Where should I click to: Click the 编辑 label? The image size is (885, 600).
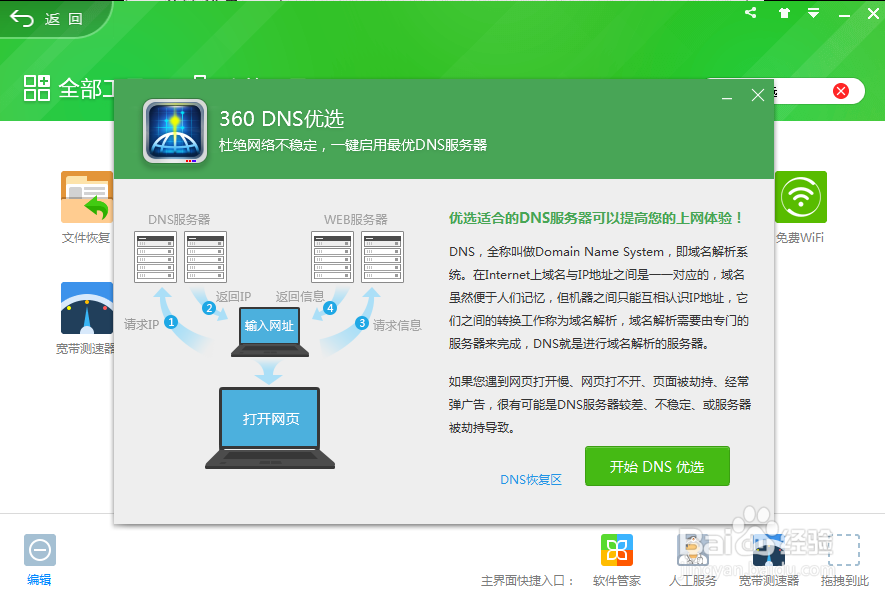pos(39,580)
